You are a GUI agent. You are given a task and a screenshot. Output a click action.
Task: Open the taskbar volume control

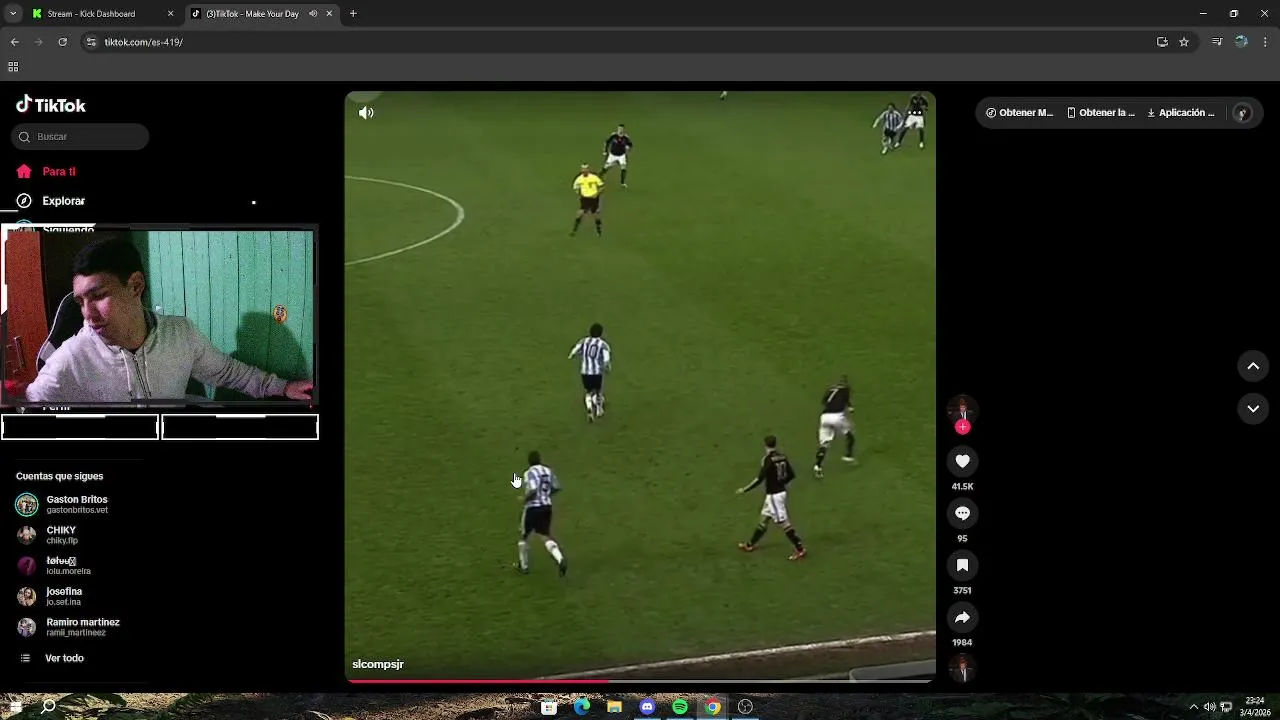point(1210,707)
